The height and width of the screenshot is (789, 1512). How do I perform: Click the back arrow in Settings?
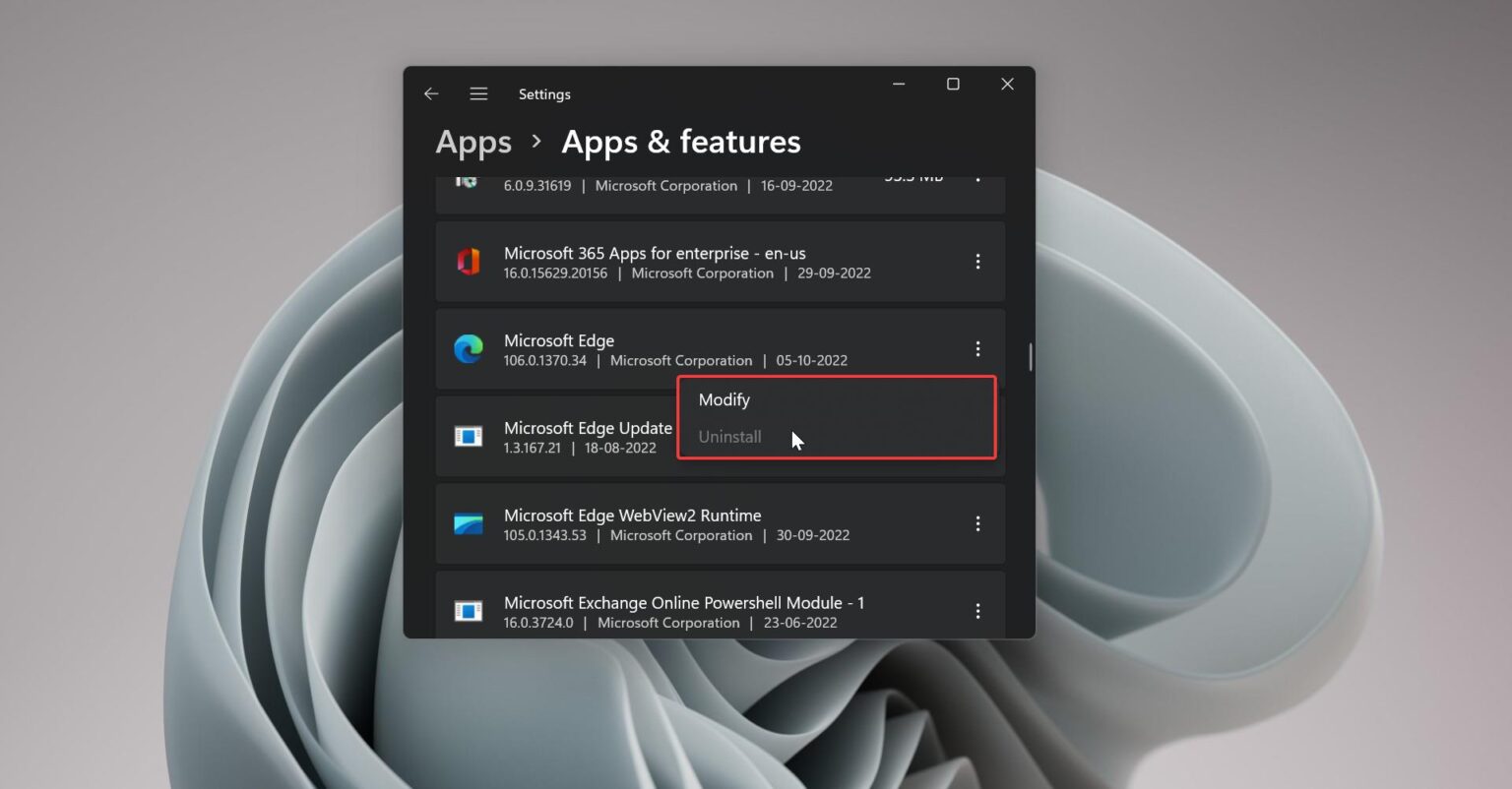[x=431, y=93]
